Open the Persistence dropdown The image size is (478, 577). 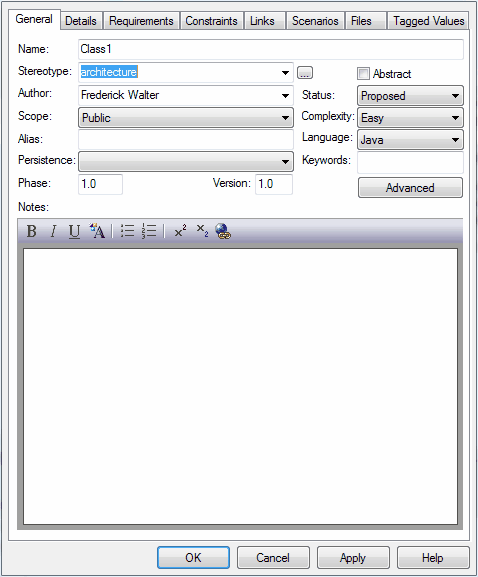[186, 162]
